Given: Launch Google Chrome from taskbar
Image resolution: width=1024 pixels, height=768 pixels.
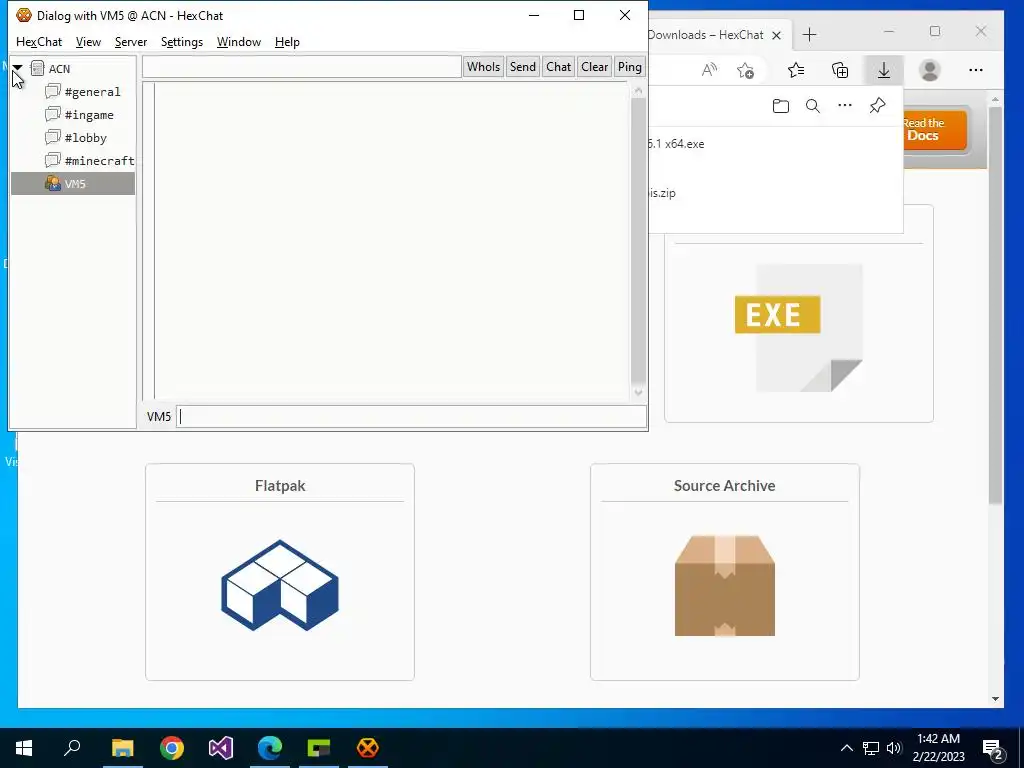Looking at the screenshot, I should [x=172, y=748].
